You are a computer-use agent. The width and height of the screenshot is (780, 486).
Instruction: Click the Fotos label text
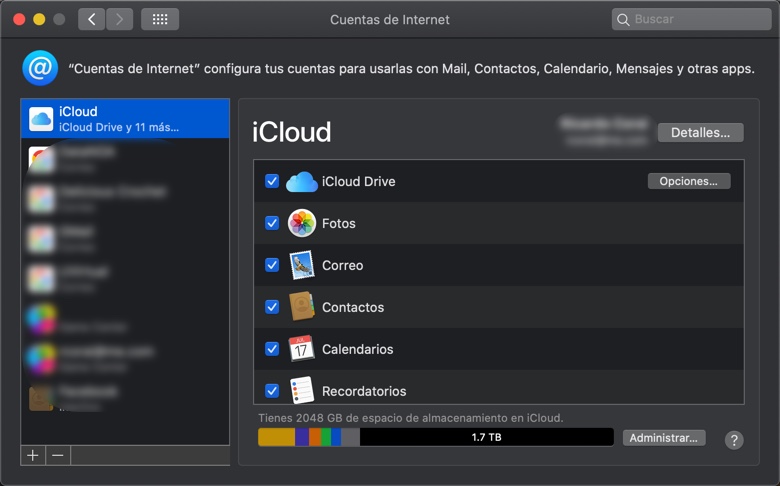tap(338, 223)
